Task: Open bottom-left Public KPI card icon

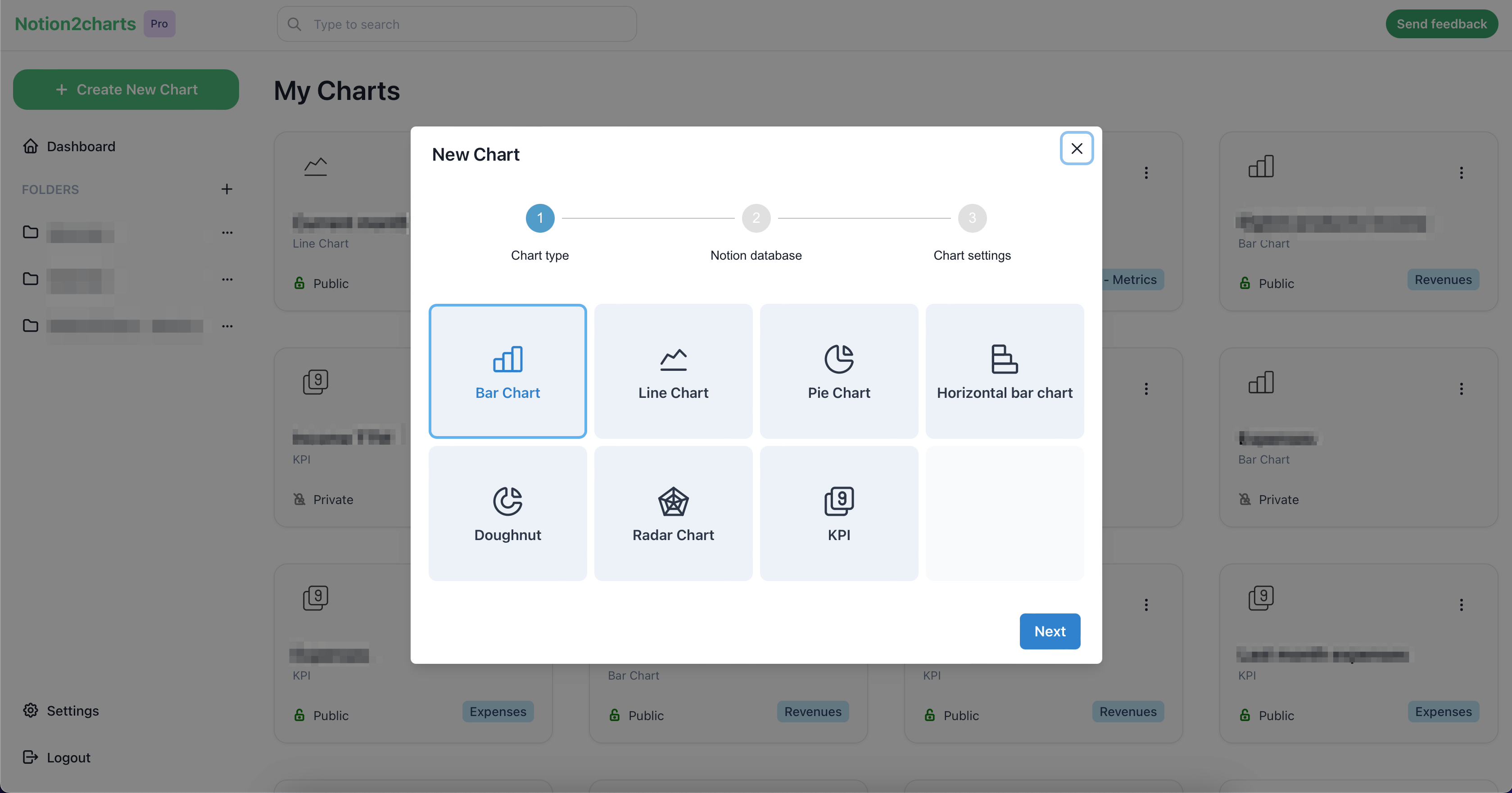Action: click(x=315, y=598)
